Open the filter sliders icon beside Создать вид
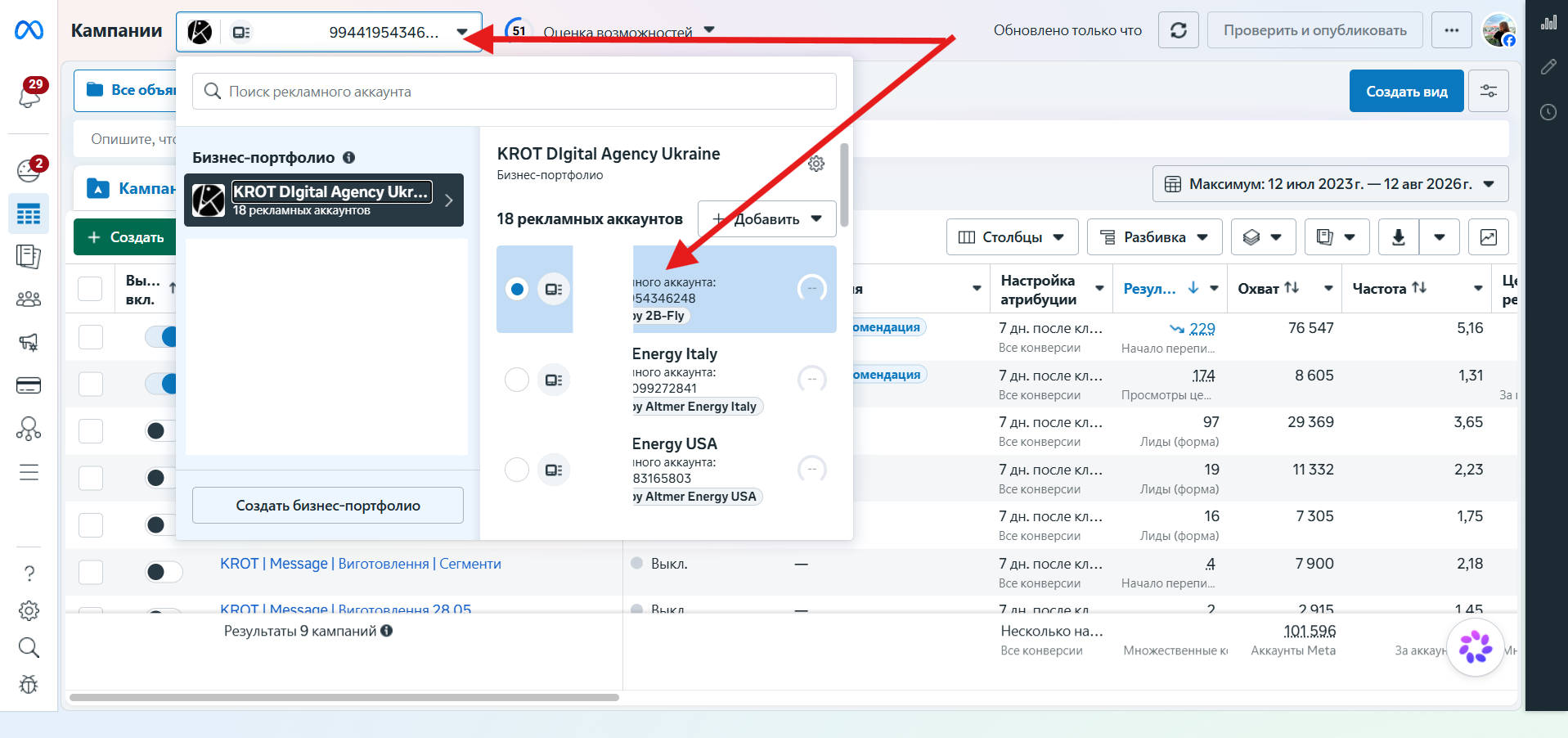This screenshot has height=738, width=1568. coord(1489,91)
